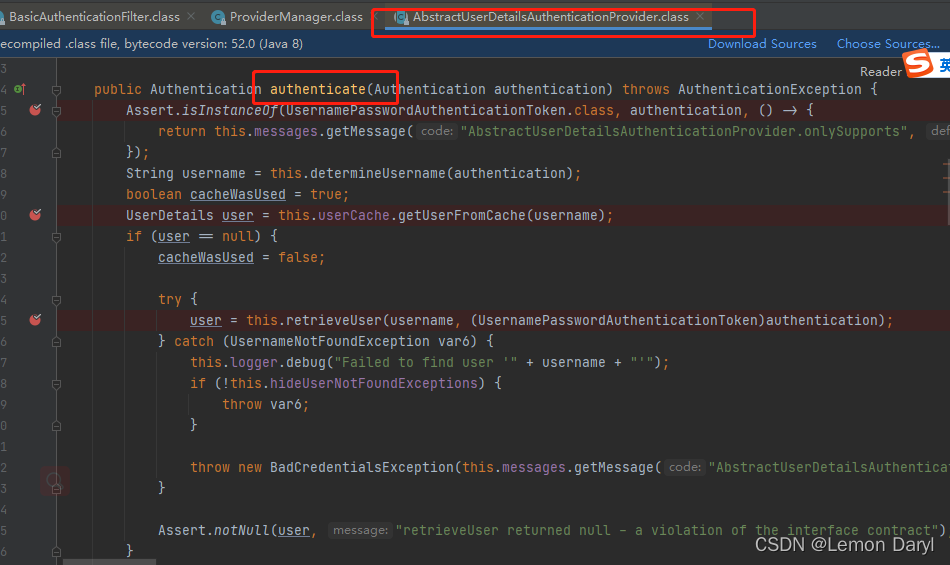Click UsernameNotFoundException in catch clause

tap(330, 341)
